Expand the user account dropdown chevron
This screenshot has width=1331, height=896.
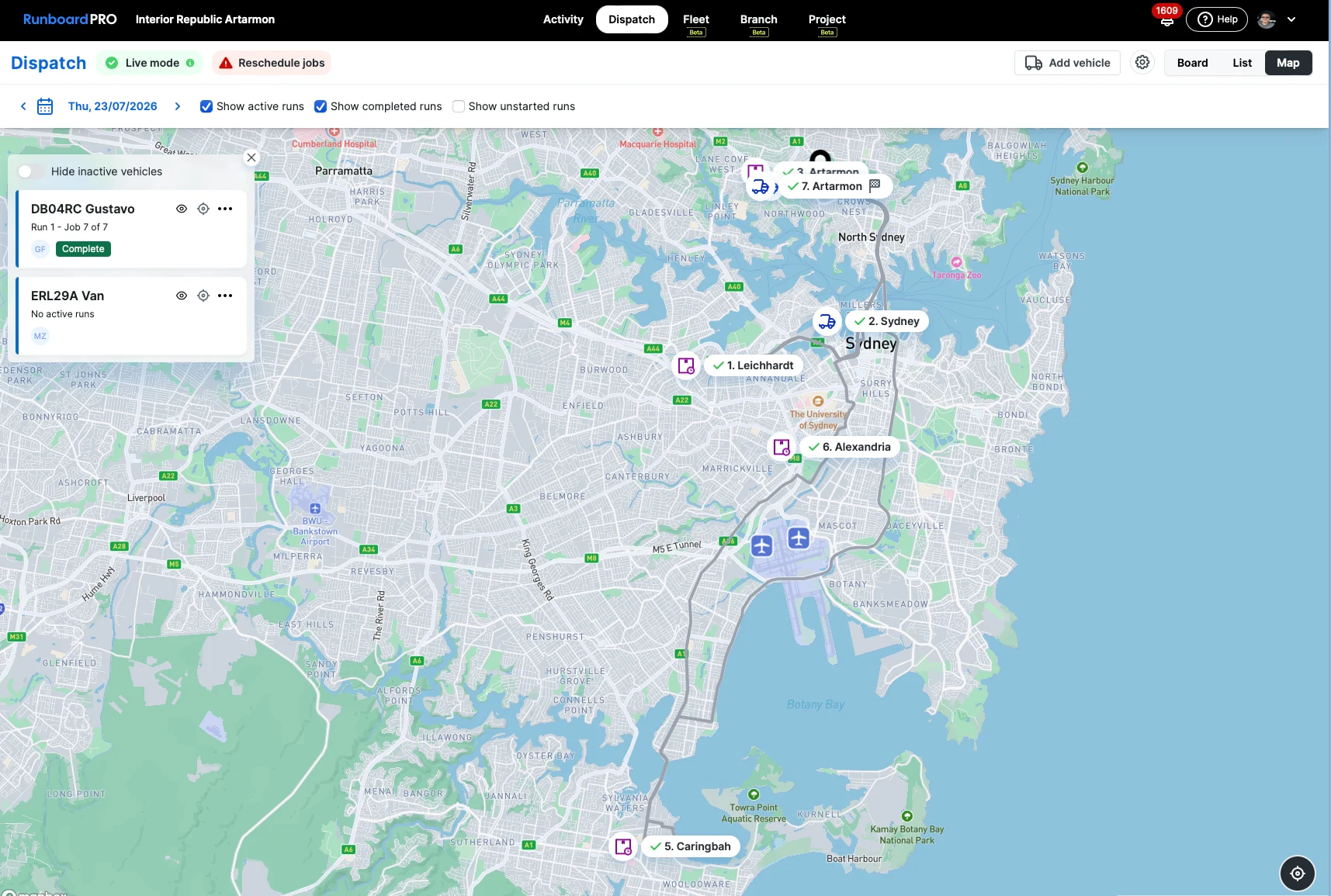[x=1291, y=19]
